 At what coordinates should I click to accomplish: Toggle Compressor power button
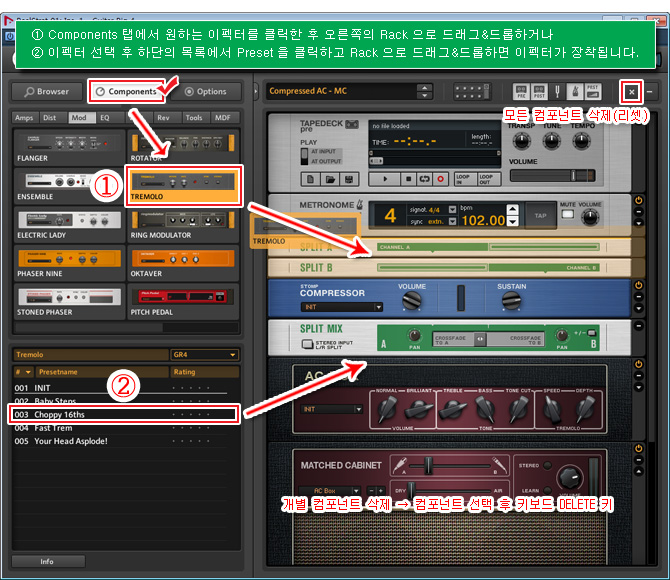(638, 285)
